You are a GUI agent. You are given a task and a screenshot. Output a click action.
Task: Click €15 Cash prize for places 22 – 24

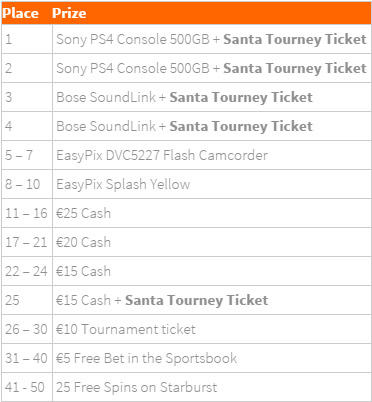(x=83, y=271)
